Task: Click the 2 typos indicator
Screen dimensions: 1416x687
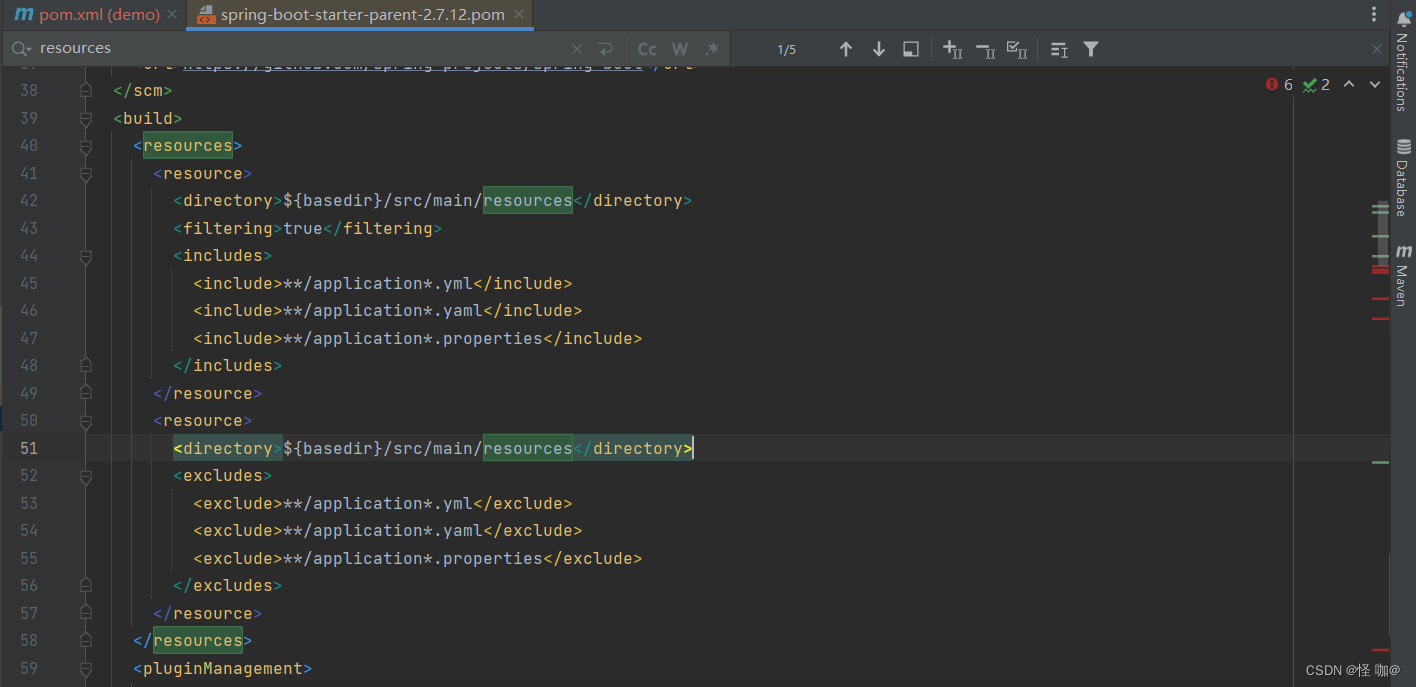Action: pos(1316,85)
